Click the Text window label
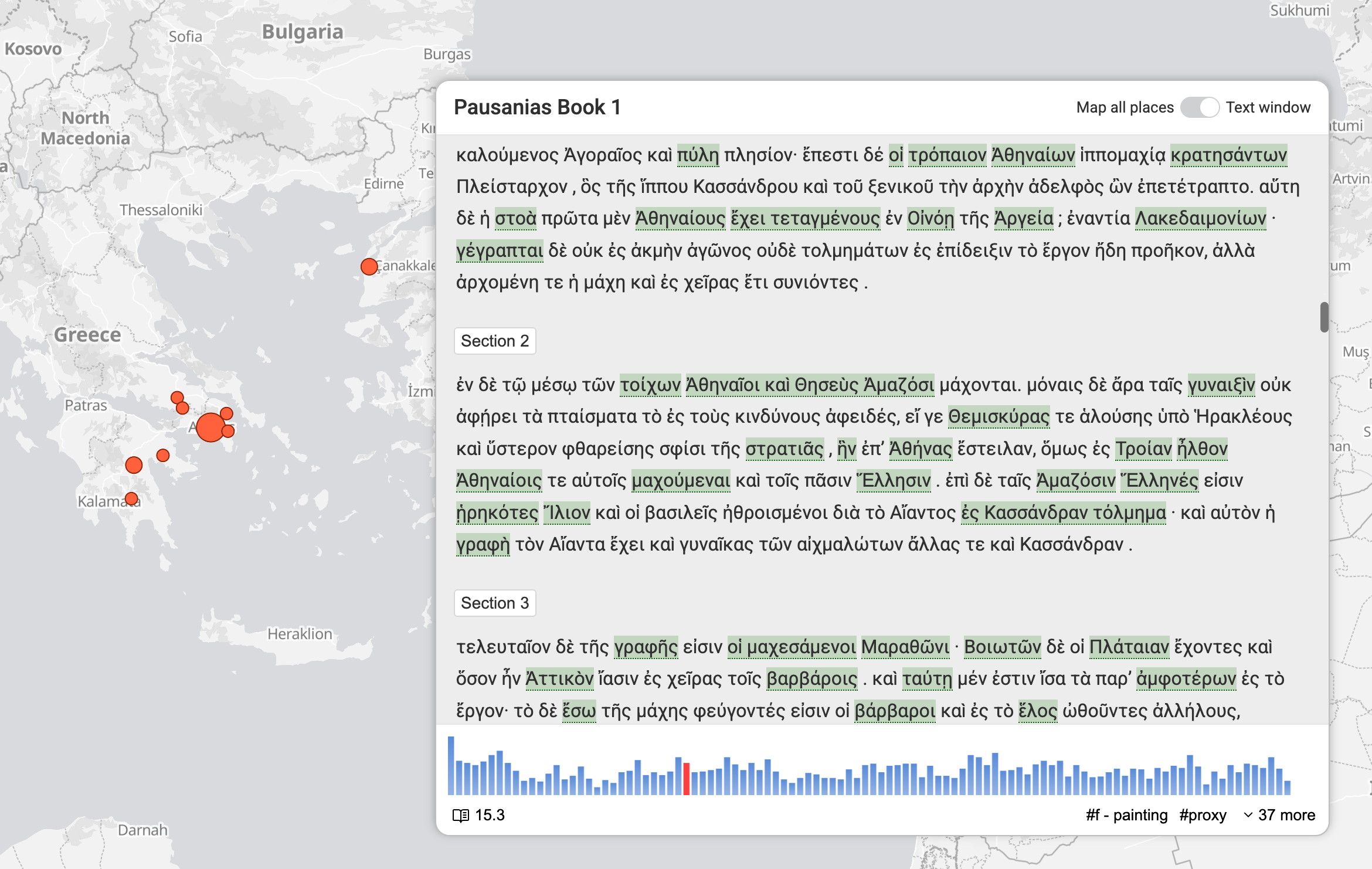Screen dimensions: 1372x869 tap(1268, 107)
